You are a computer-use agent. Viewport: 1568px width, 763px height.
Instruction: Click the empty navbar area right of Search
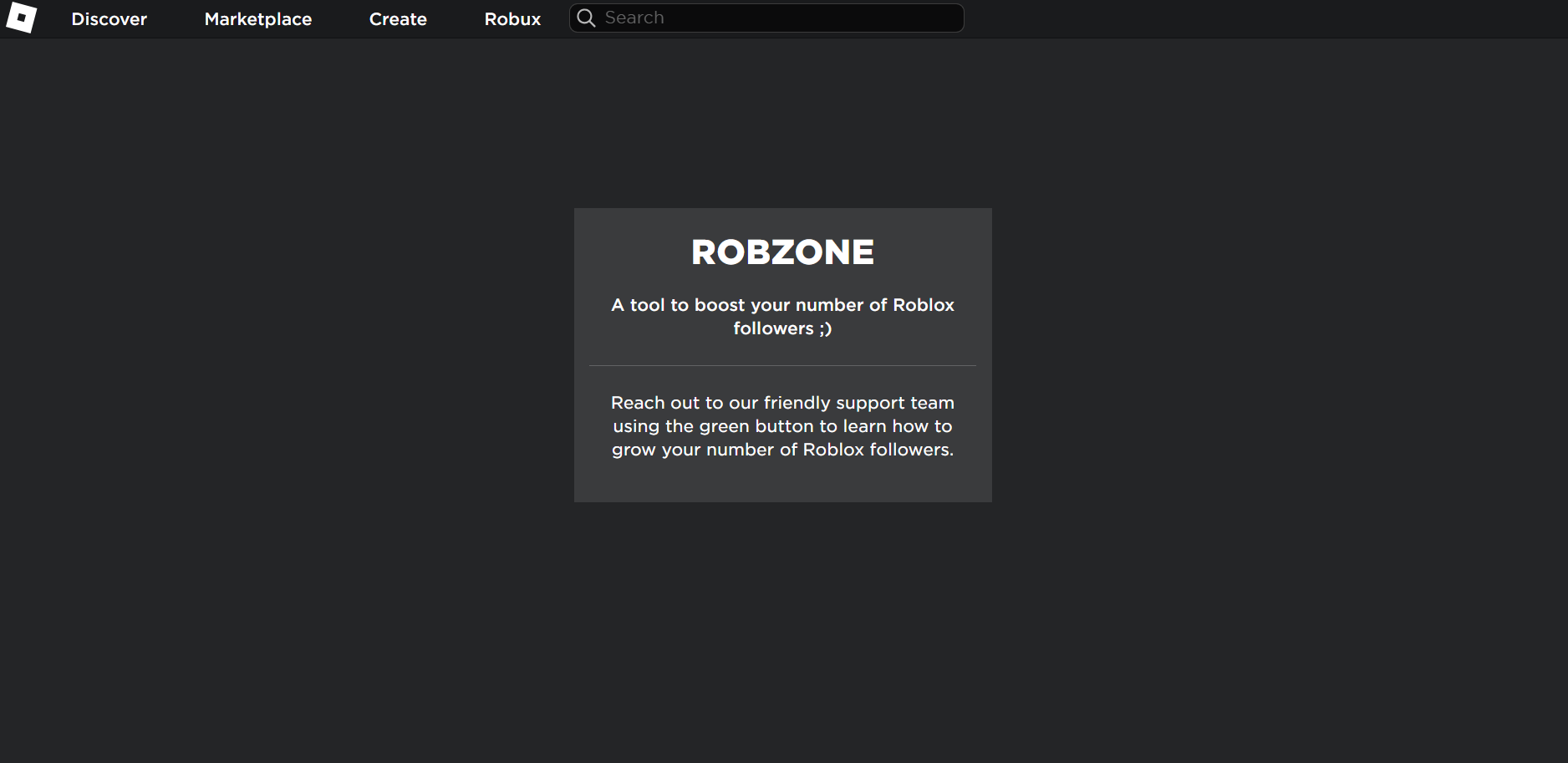pyautogui.click(x=1254, y=18)
